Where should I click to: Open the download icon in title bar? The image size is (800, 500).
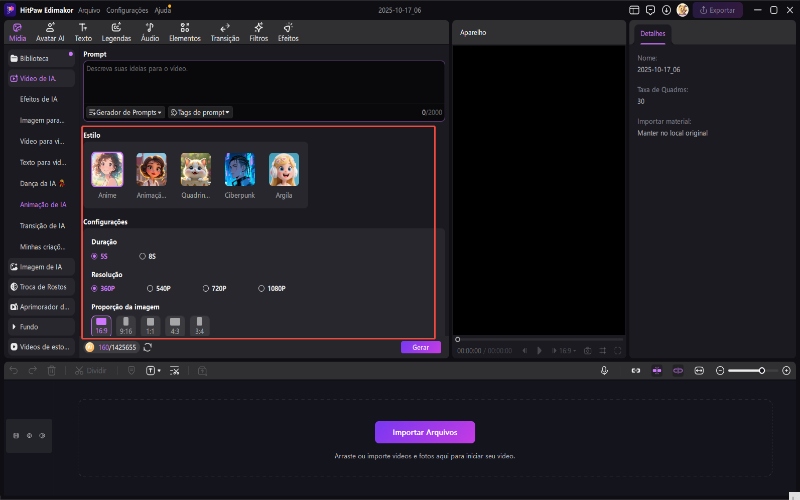[x=666, y=10]
